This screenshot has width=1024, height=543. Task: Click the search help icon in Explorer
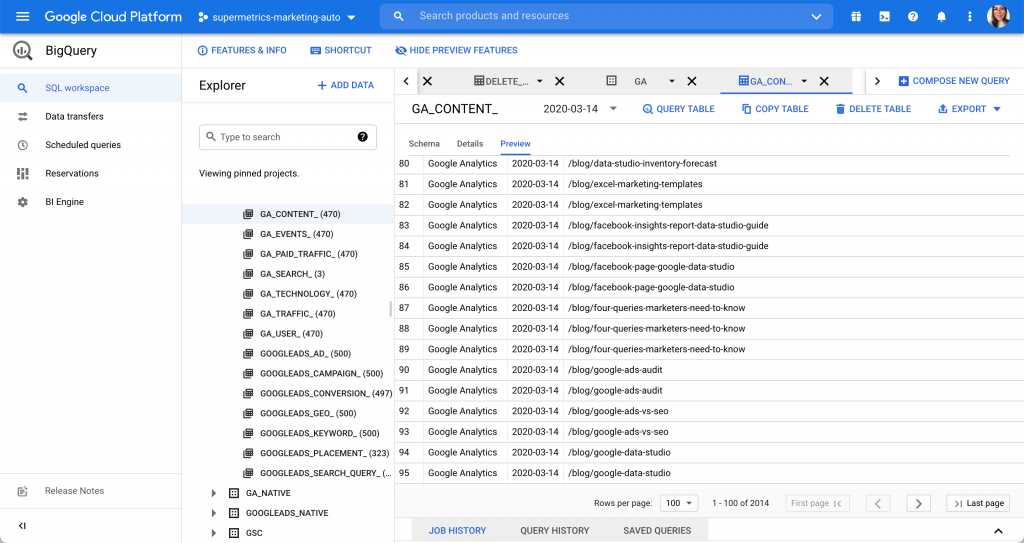click(362, 137)
